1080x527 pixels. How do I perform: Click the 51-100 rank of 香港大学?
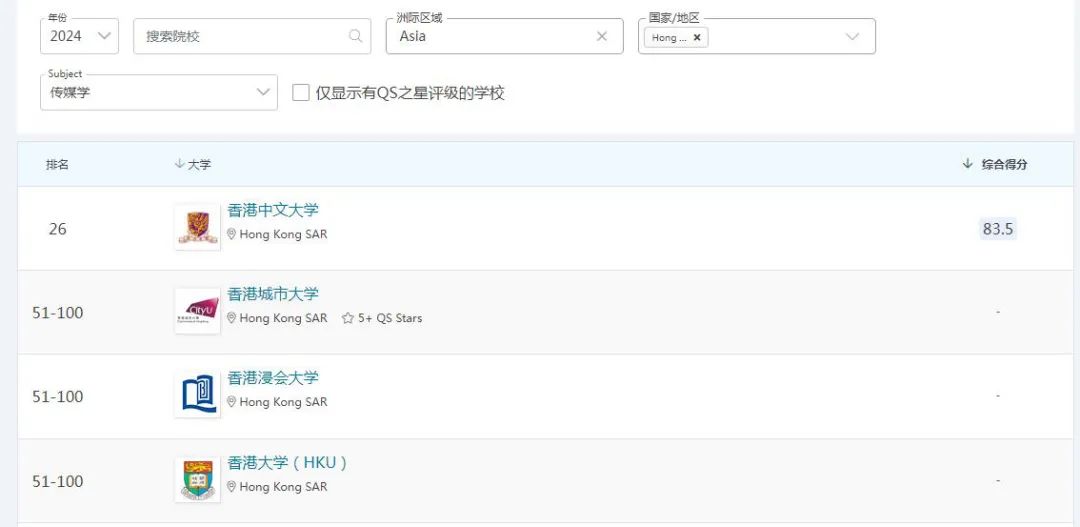pyautogui.click(x=58, y=481)
